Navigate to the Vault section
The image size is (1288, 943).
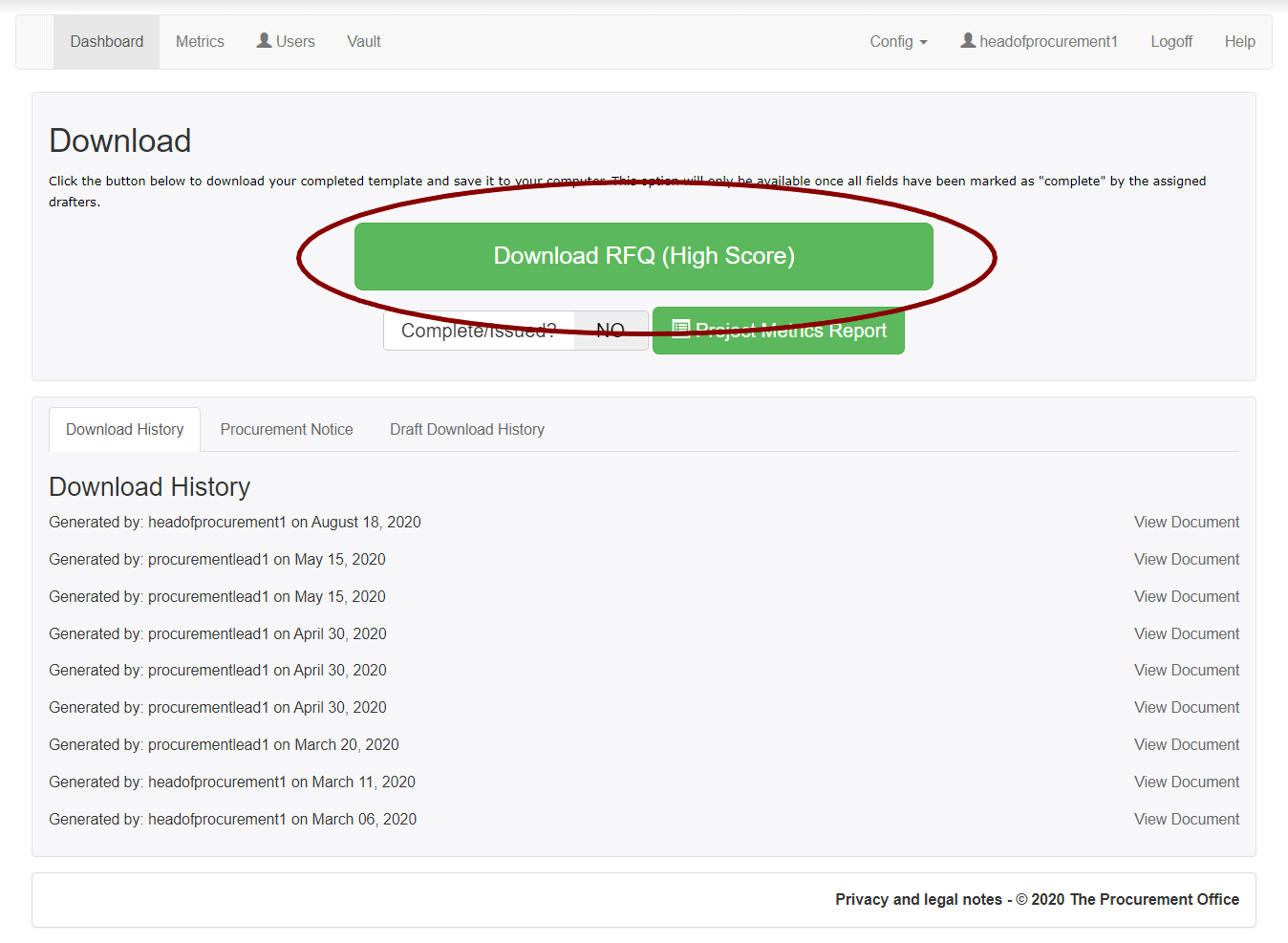[x=363, y=41]
